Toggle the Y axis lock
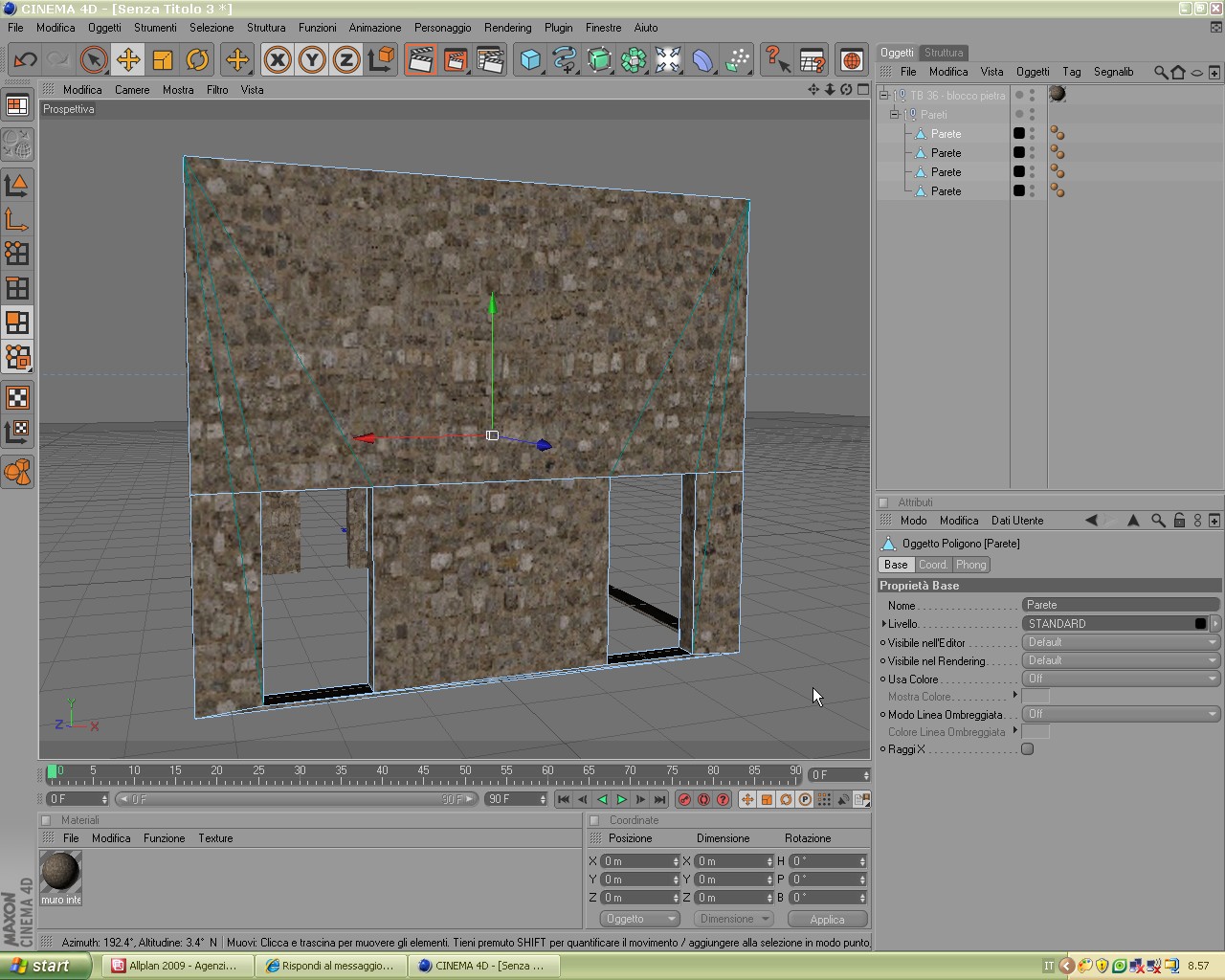The width and height of the screenshot is (1225, 980). point(312,60)
